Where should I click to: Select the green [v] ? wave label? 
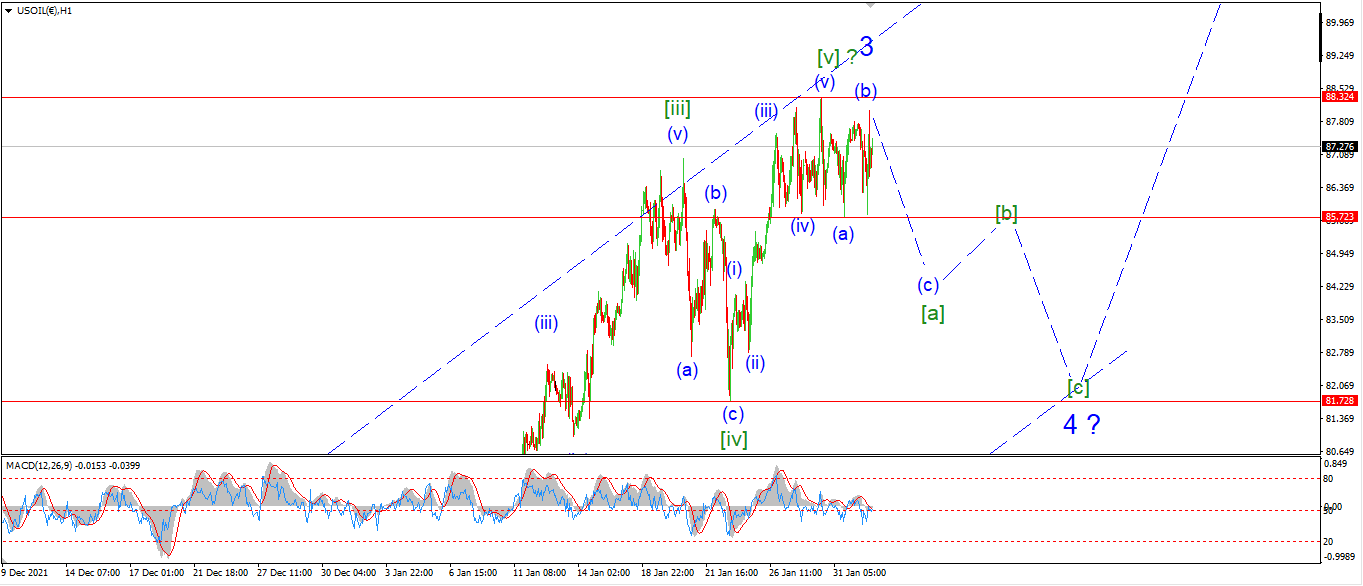click(836, 57)
